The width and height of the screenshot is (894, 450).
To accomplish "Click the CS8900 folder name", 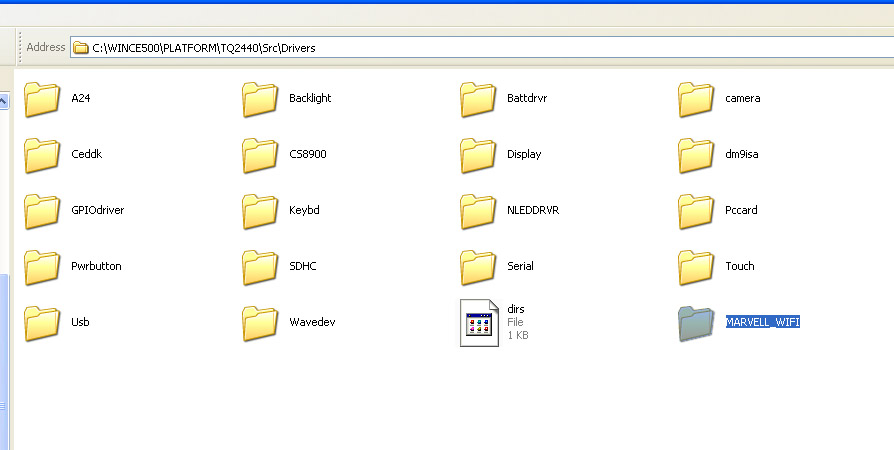I will pyautogui.click(x=308, y=154).
